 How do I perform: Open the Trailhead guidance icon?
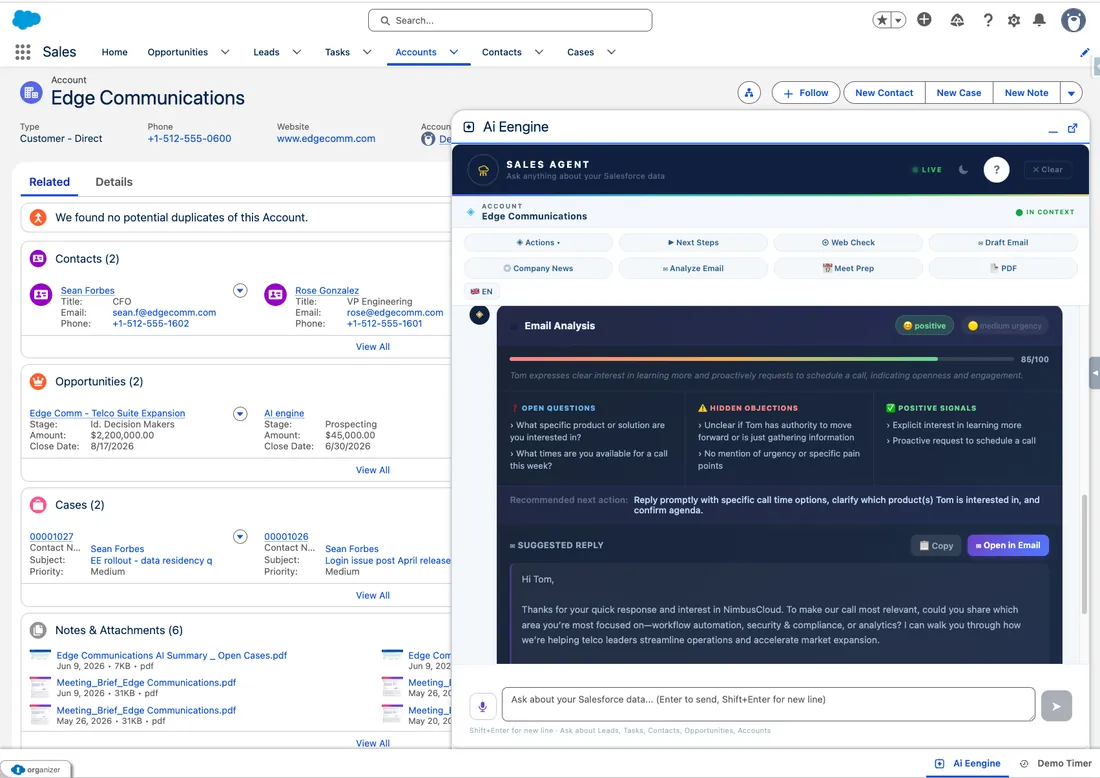(957, 20)
